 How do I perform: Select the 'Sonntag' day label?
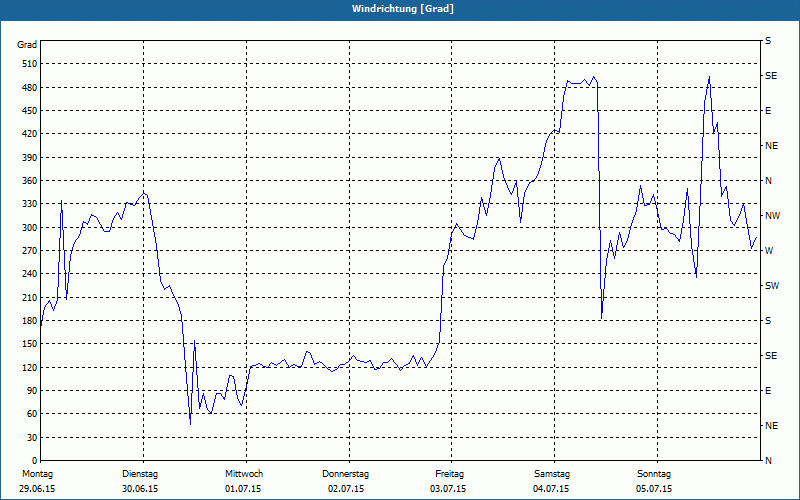click(x=654, y=474)
